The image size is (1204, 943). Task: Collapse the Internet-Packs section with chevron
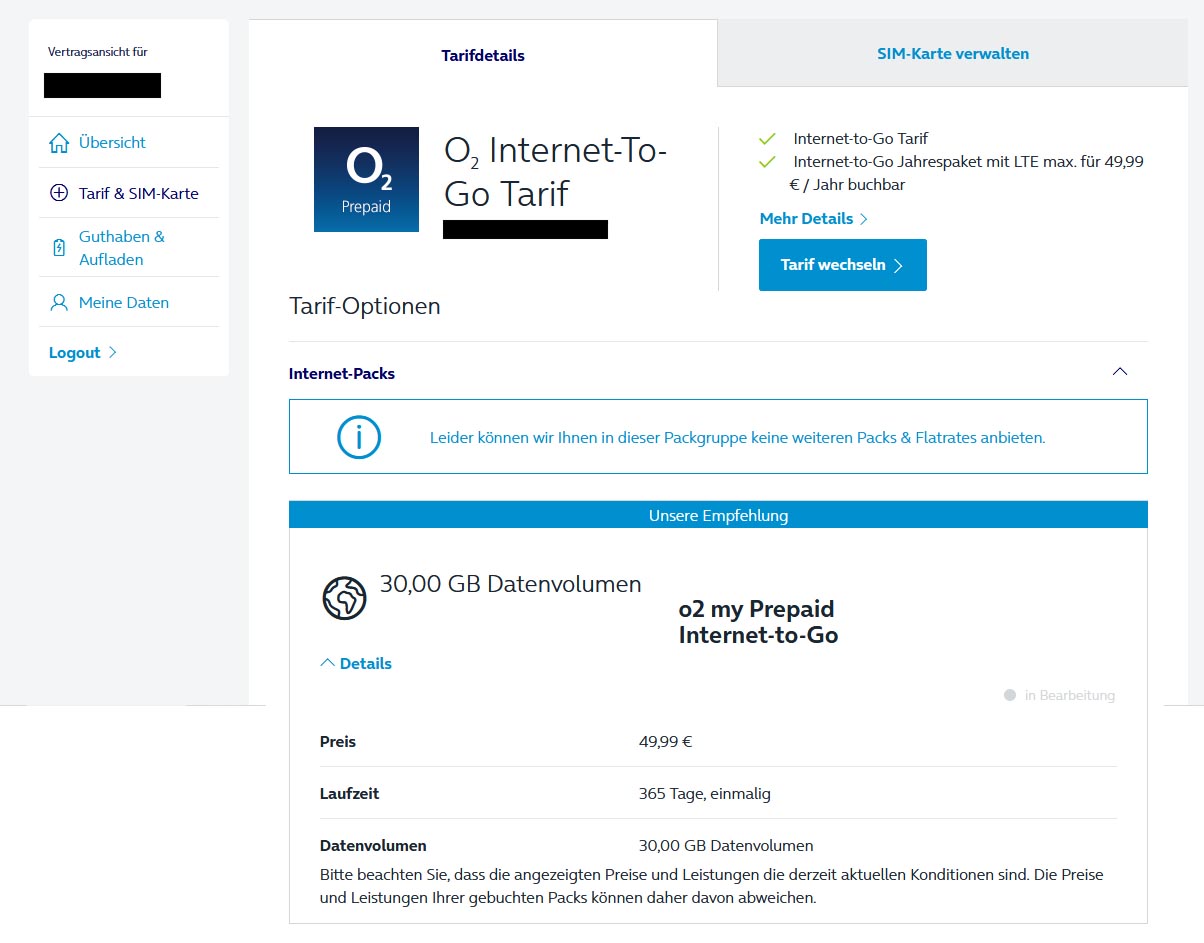tap(1120, 372)
